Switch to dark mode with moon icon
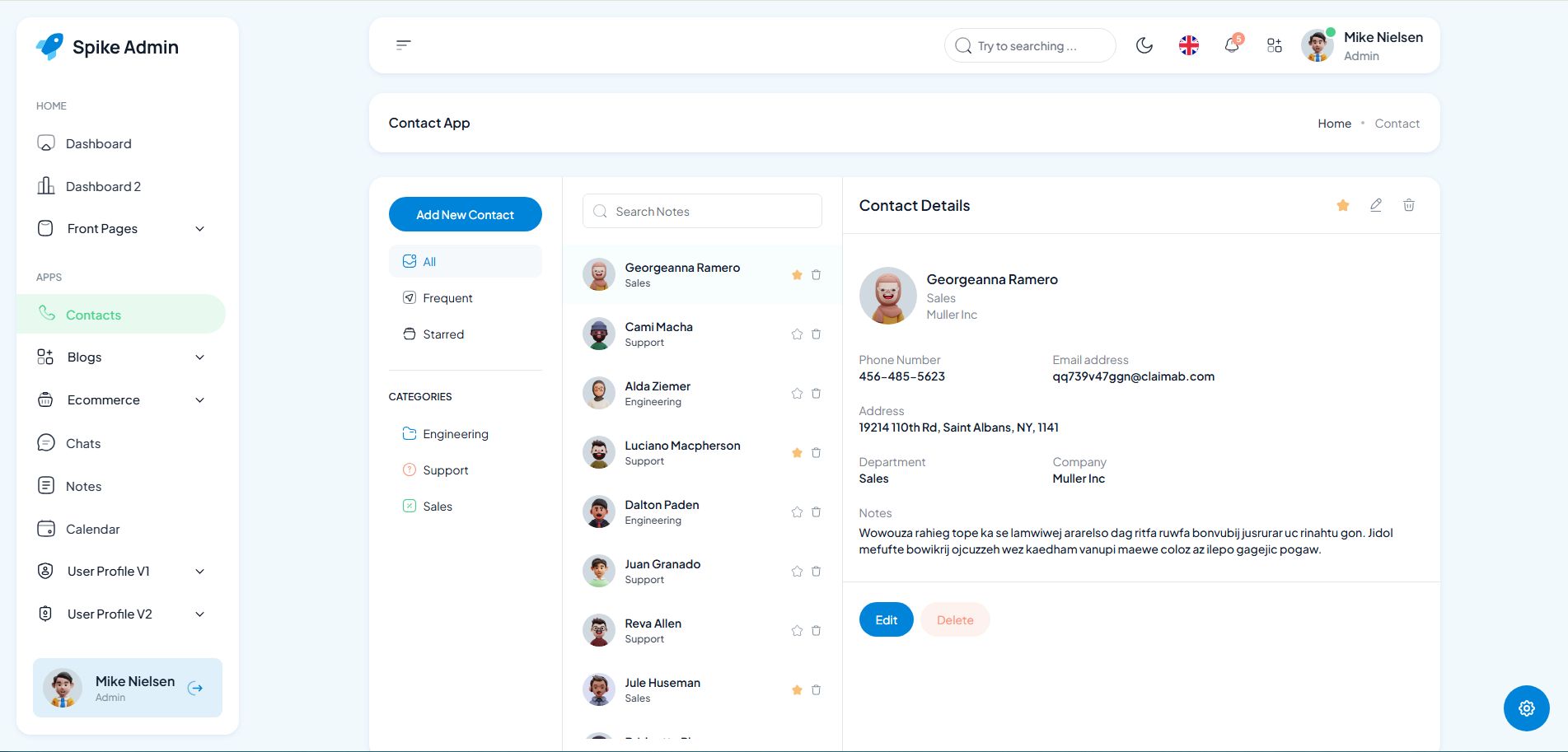Image resolution: width=1568 pixels, height=752 pixels. [x=1144, y=45]
